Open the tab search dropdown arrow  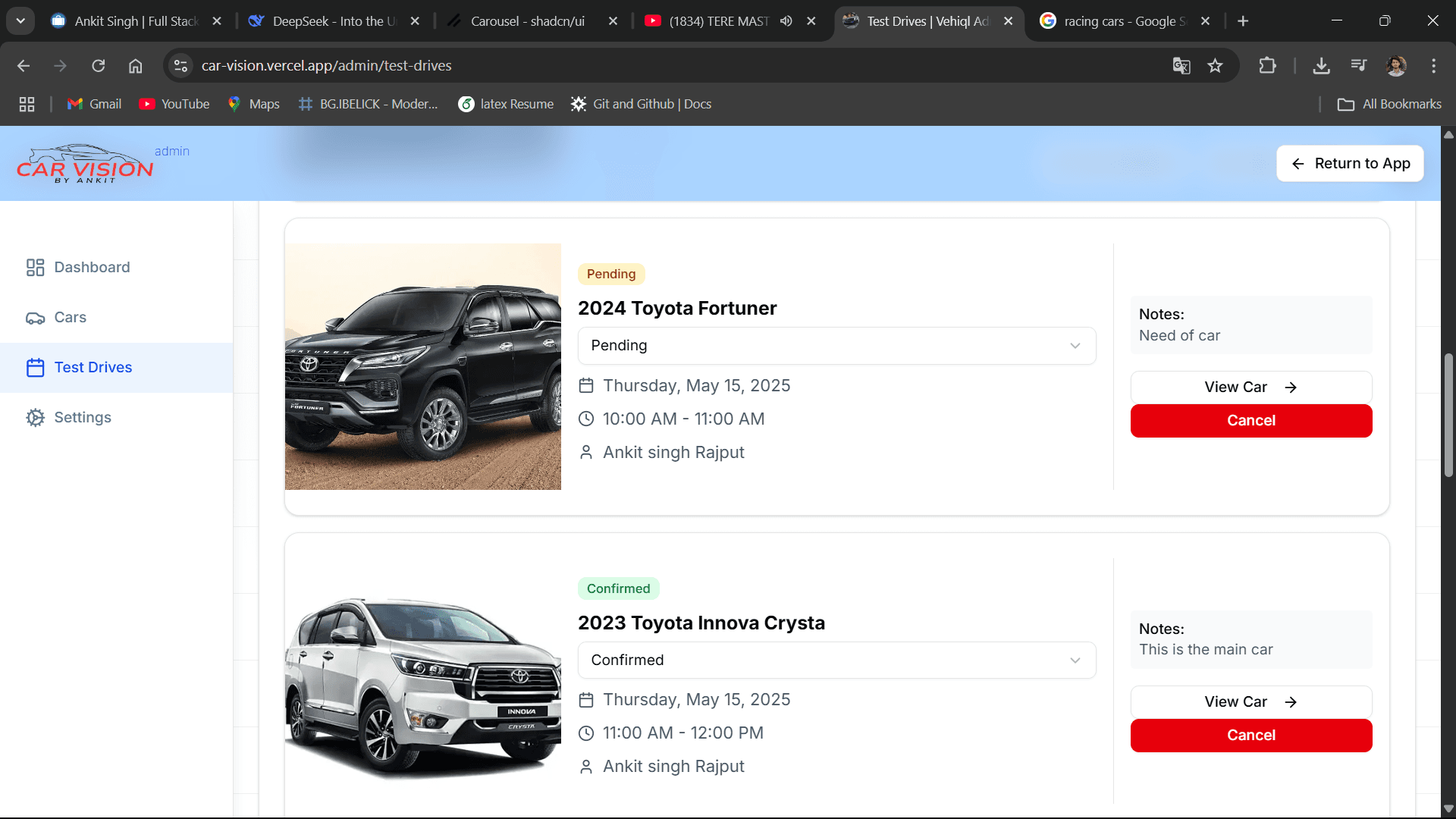[20, 21]
